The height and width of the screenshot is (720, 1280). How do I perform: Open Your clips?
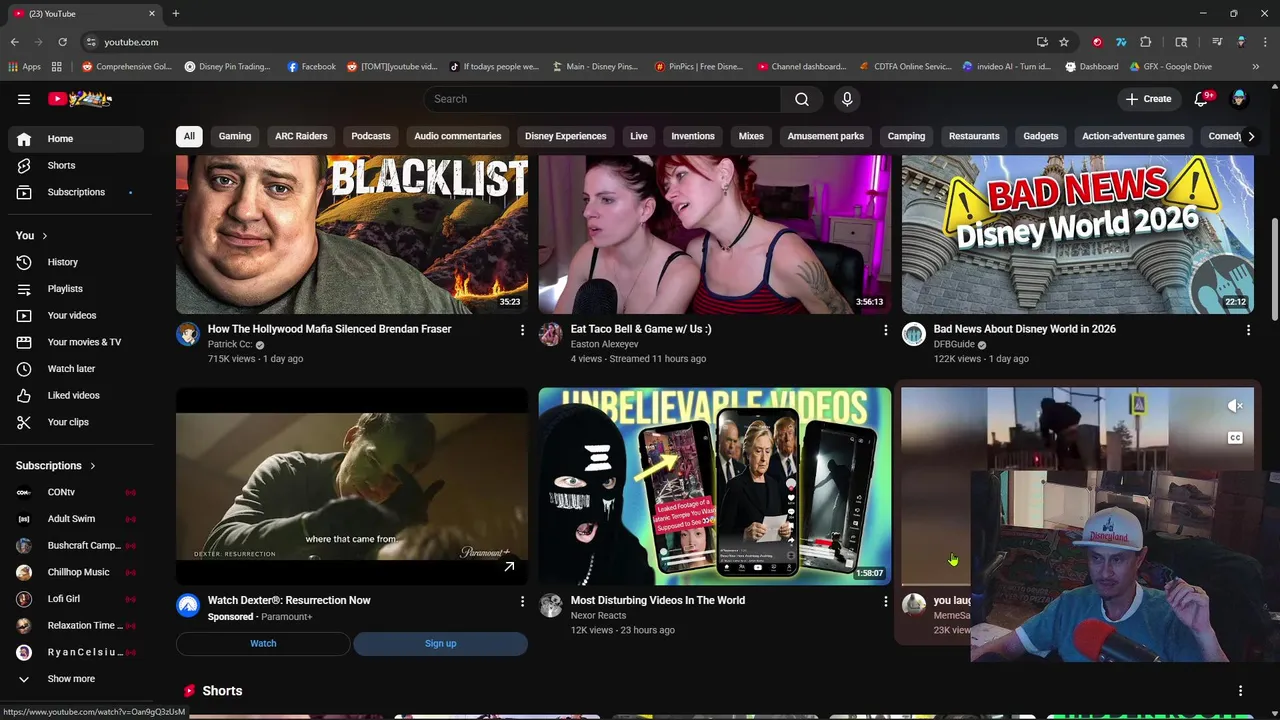[x=76, y=422]
